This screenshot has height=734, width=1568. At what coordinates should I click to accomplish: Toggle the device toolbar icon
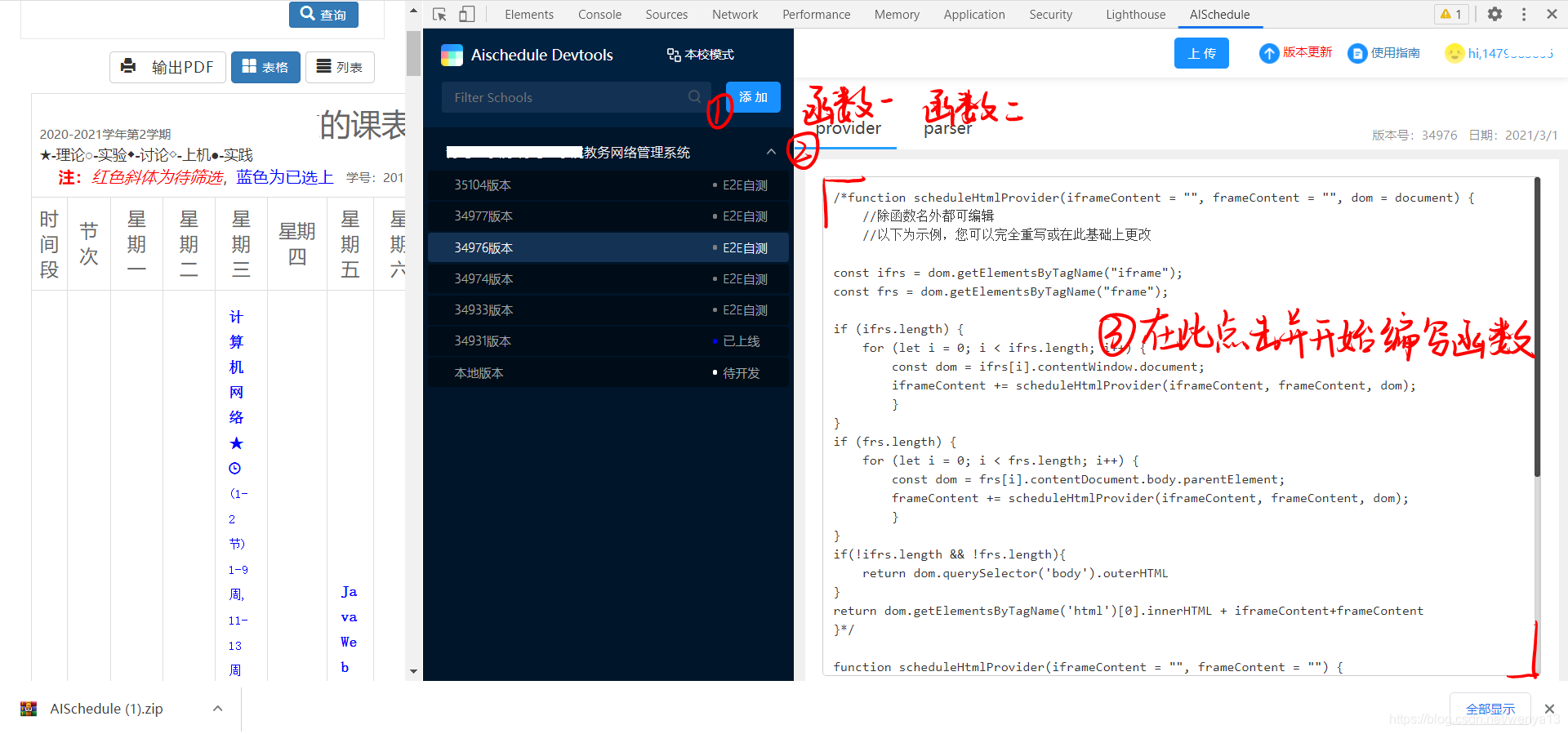[x=467, y=14]
